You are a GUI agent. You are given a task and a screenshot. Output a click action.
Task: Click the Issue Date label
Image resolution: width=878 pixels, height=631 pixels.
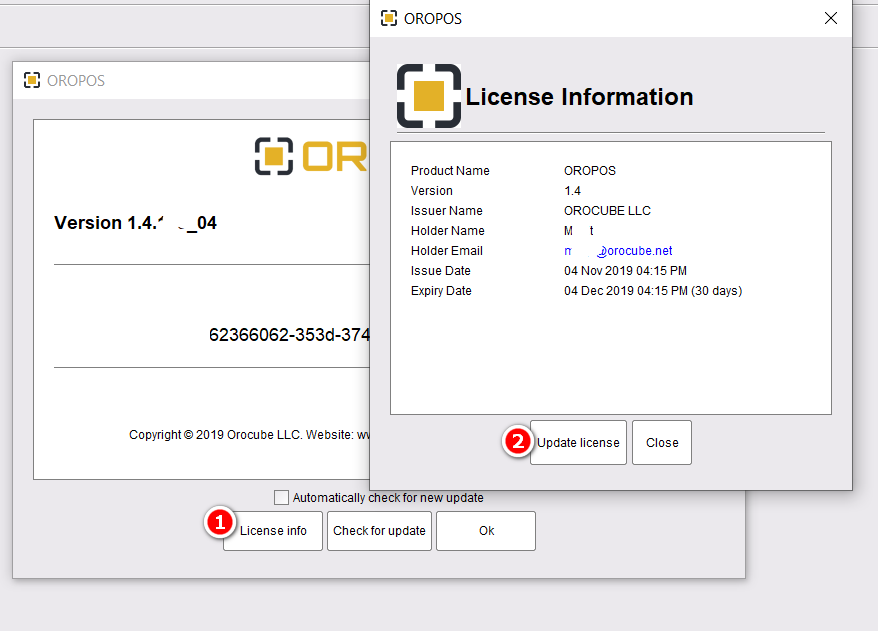[441, 271]
